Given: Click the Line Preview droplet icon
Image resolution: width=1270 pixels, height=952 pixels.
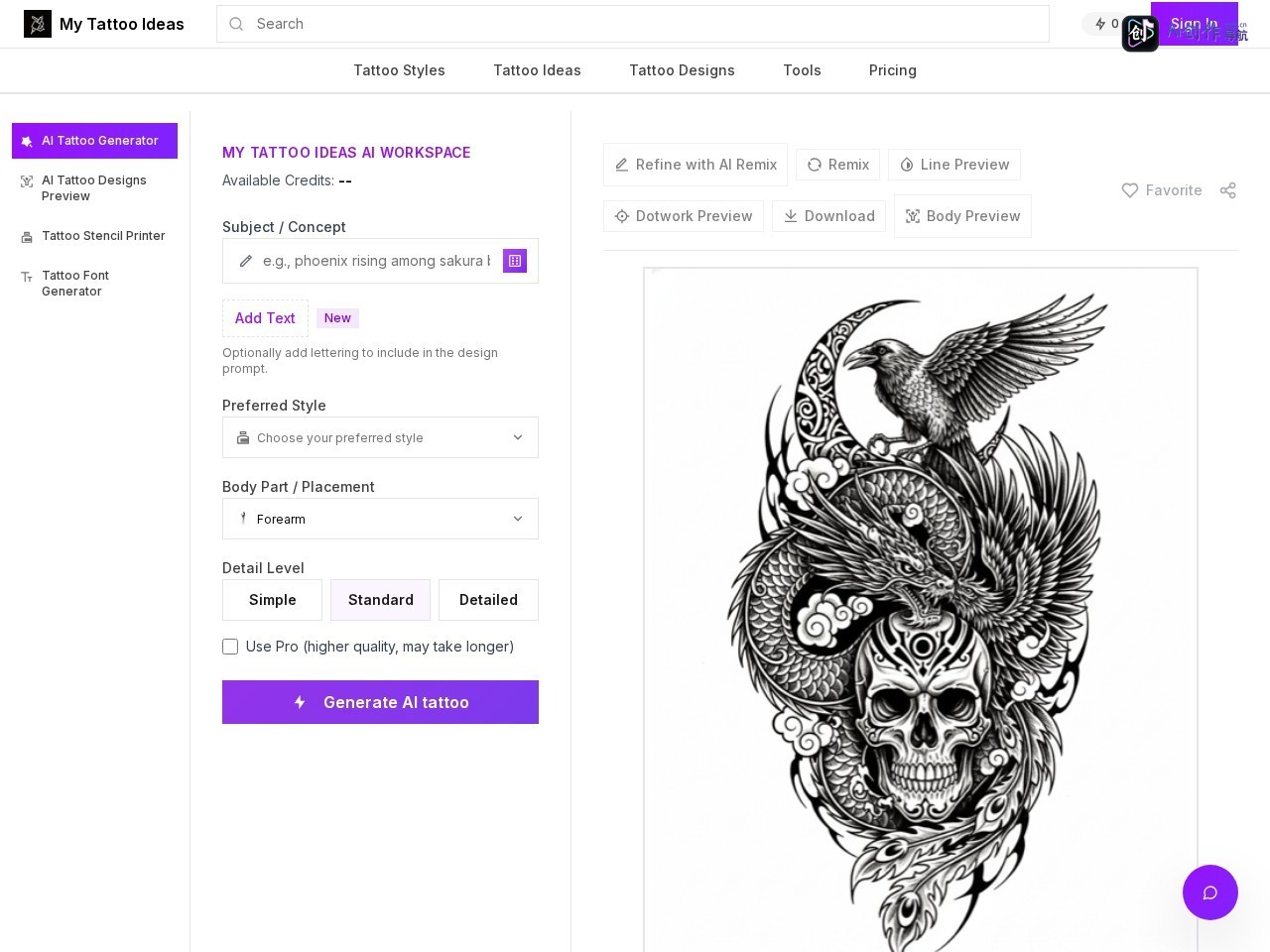Looking at the screenshot, I should tap(907, 165).
